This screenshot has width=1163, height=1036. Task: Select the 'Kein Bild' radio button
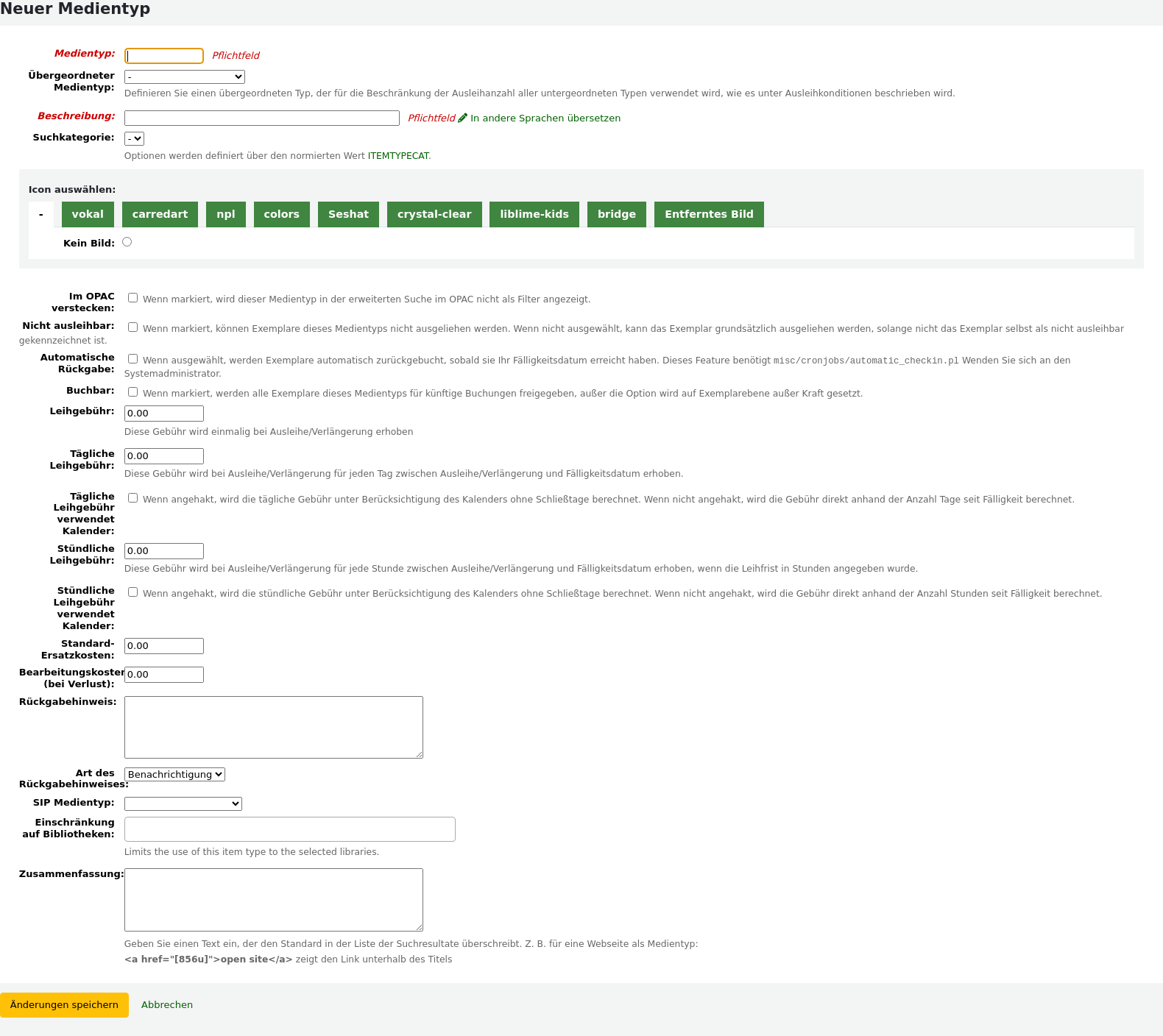[127, 242]
